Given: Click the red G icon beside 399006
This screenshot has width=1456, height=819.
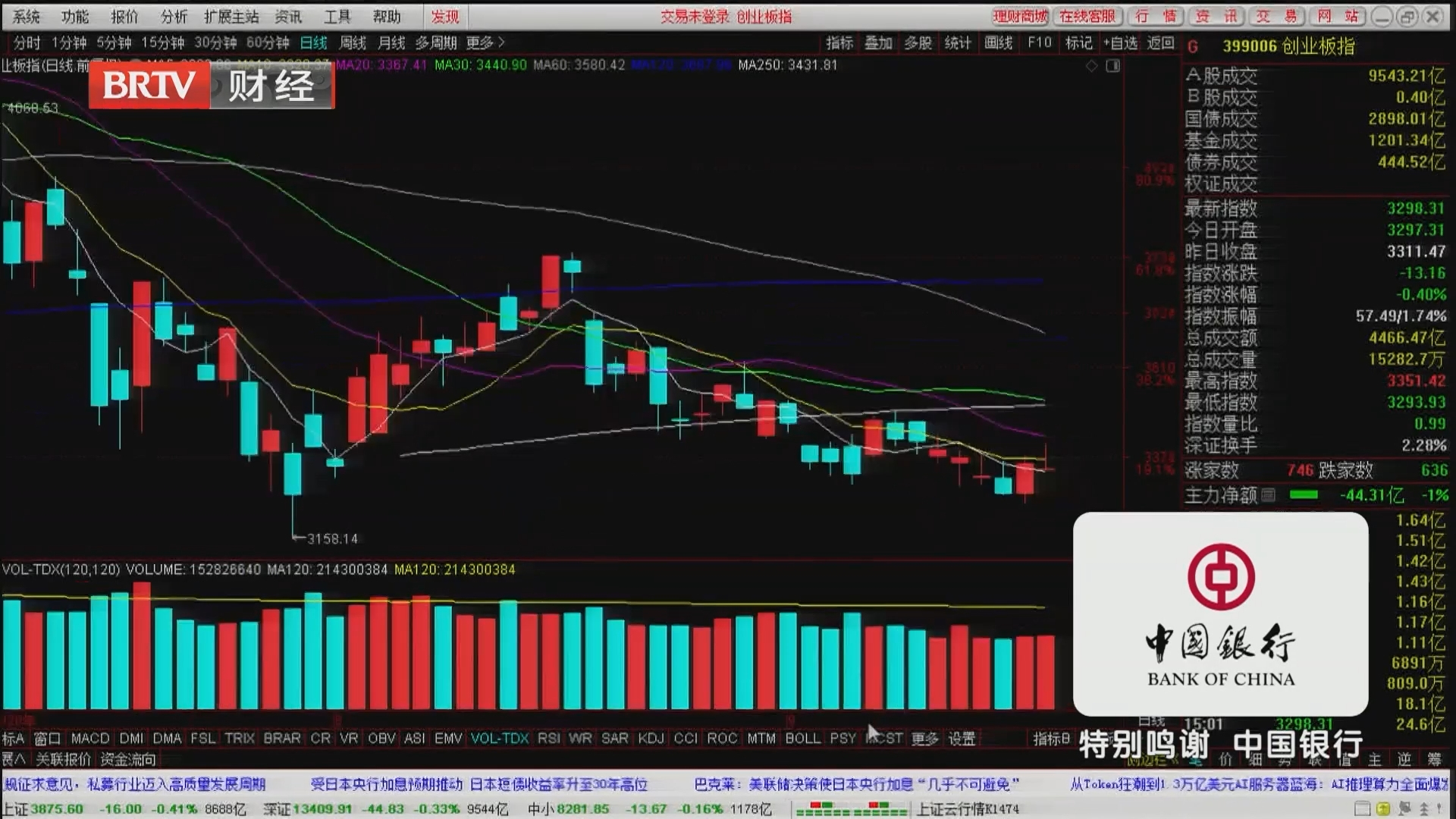Looking at the screenshot, I should click(x=1193, y=47).
